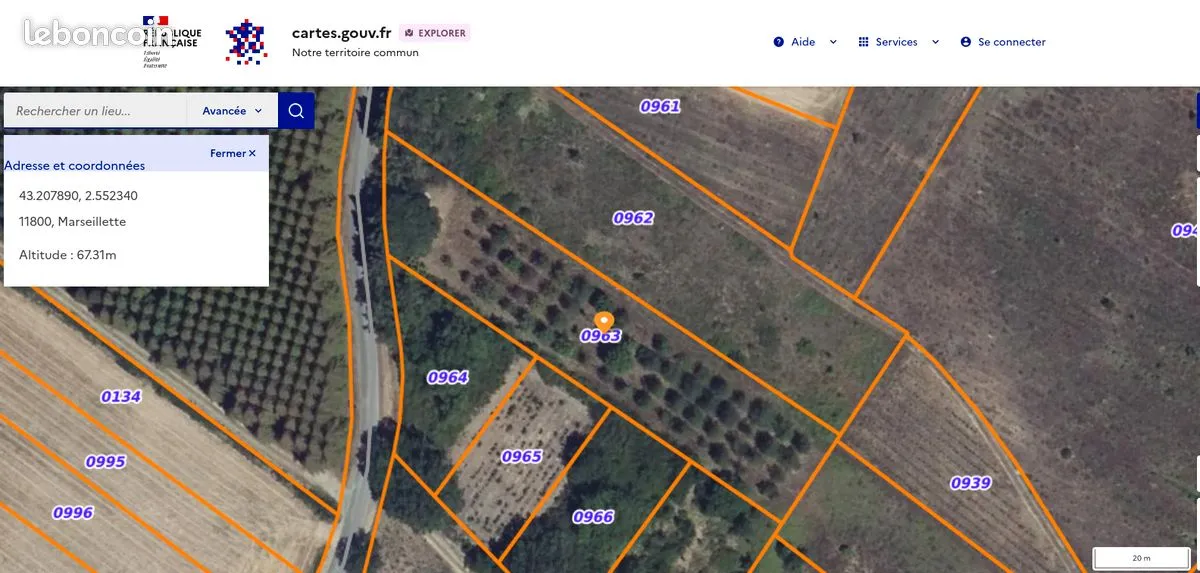The height and width of the screenshot is (573, 1200).
Task: Focus the 'Rechercher un lieu...' search field
Action: (x=96, y=111)
